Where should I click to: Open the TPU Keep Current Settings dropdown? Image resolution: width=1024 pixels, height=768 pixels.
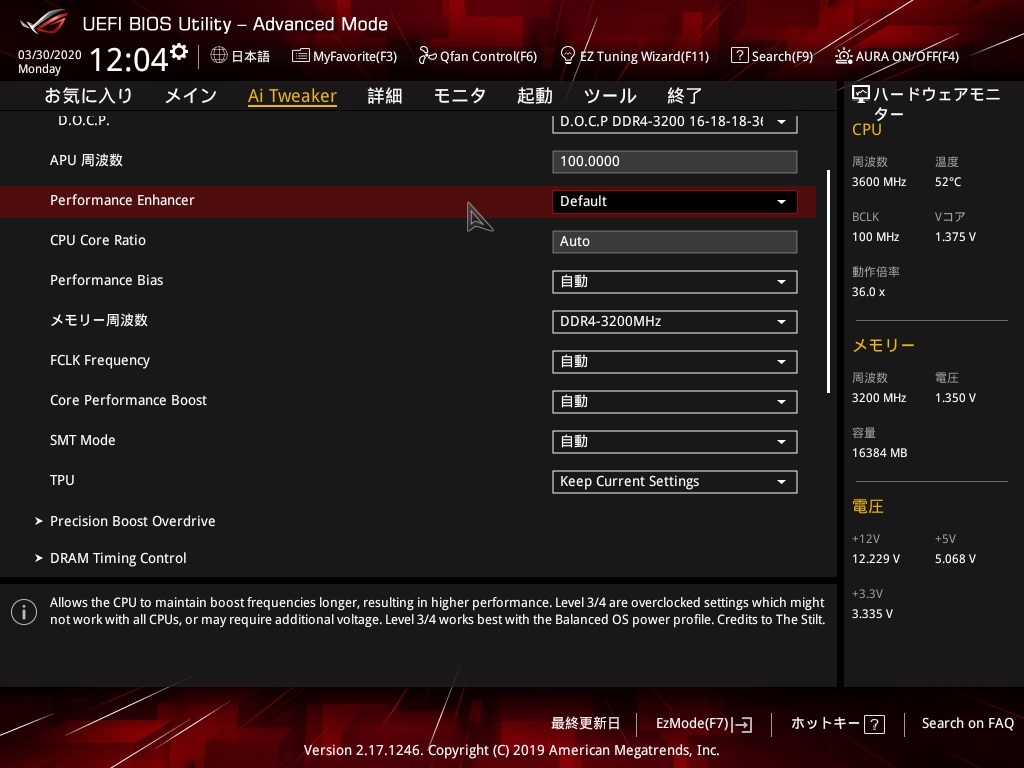click(x=674, y=481)
